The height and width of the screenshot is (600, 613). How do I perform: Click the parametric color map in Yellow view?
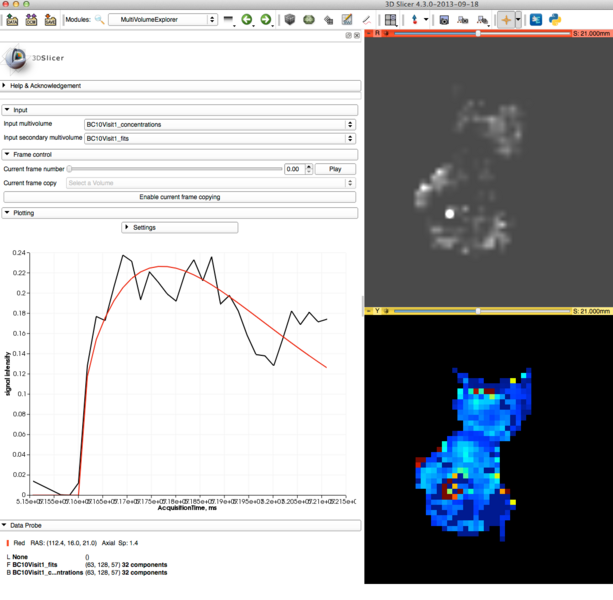click(473, 453)
